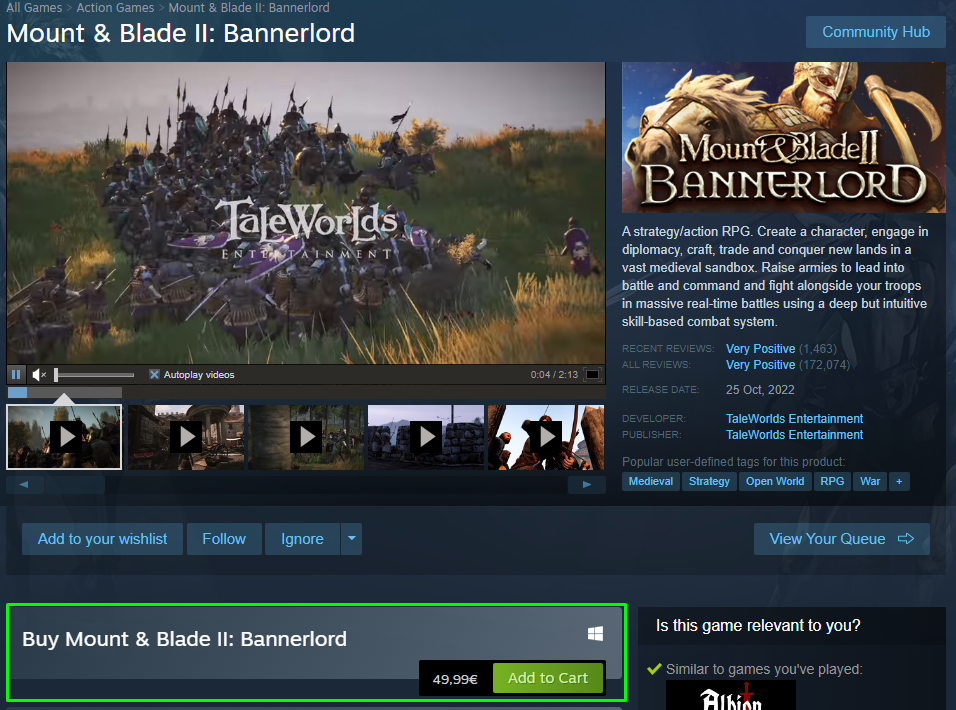
Task: Go to the All Games breadcrumb
Action: 34,7
